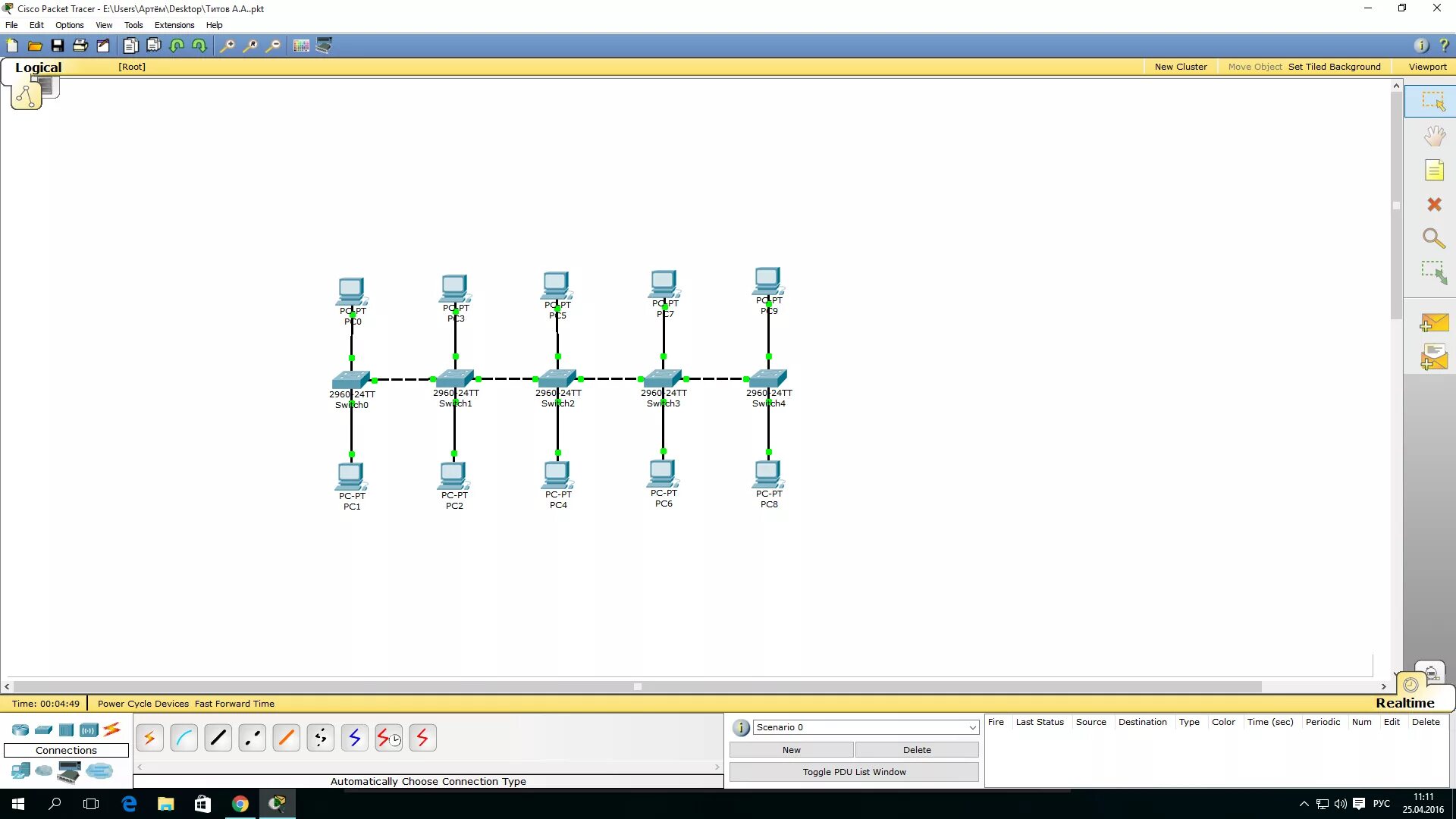Image resolution: width=1456 pixels, height=819 pixels.
Task: Choose the copper straight-through cable
Action: click(218, 737)
